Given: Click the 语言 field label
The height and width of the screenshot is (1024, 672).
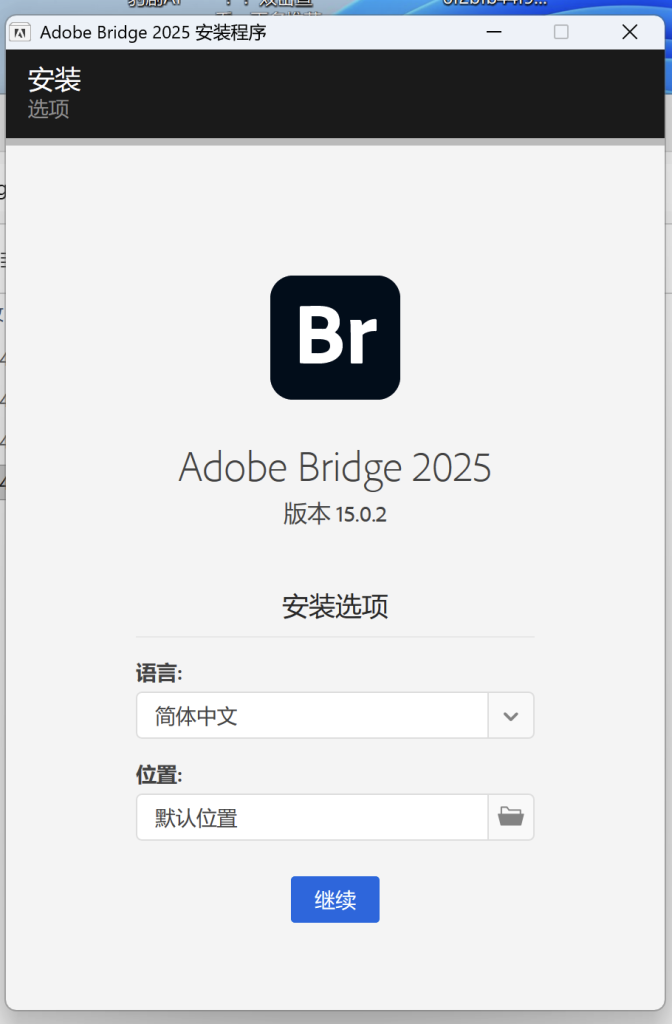Looking at the screenshot, I should click(159, 672).
